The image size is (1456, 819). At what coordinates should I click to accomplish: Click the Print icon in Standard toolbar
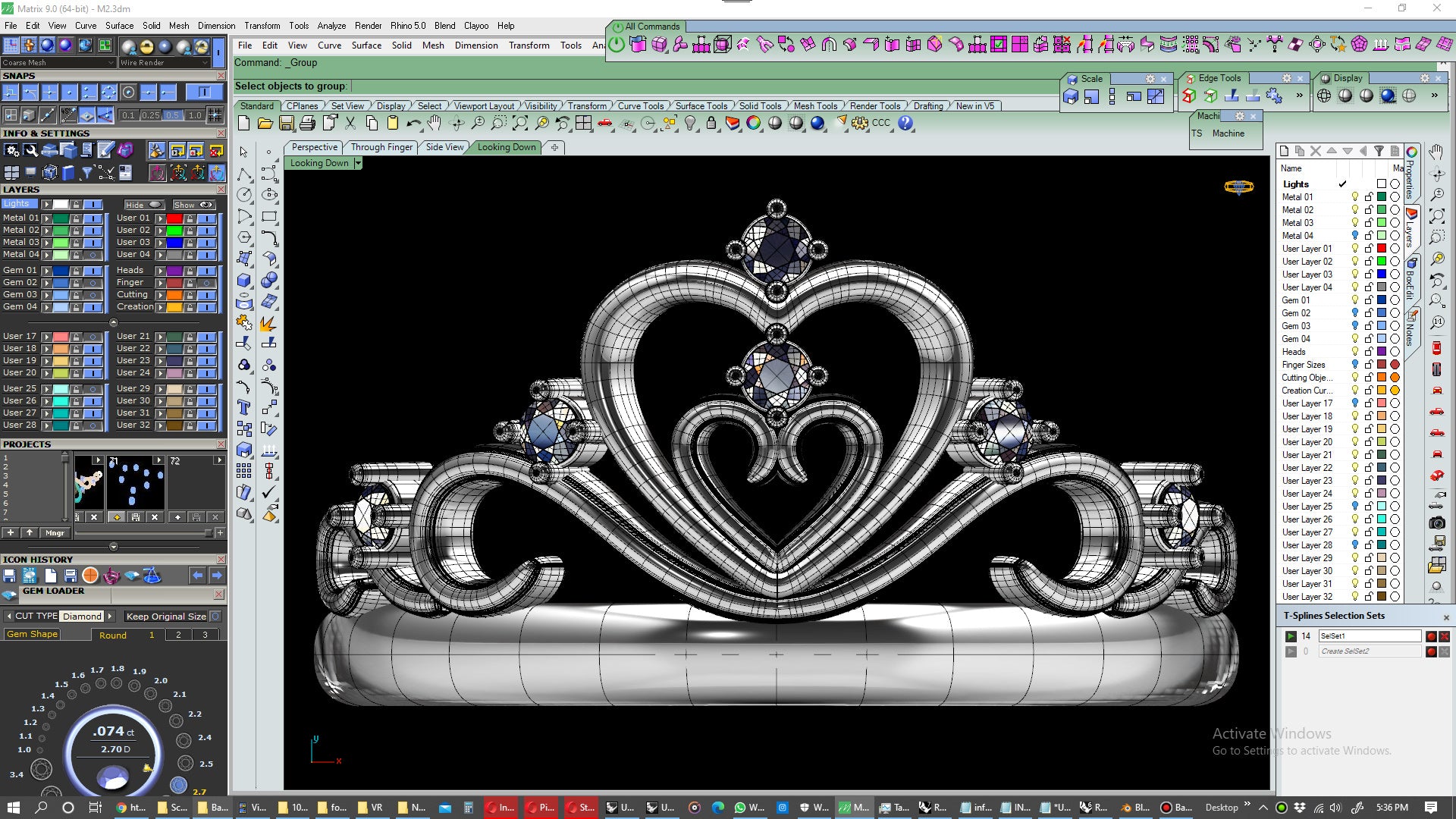(307, 123)
